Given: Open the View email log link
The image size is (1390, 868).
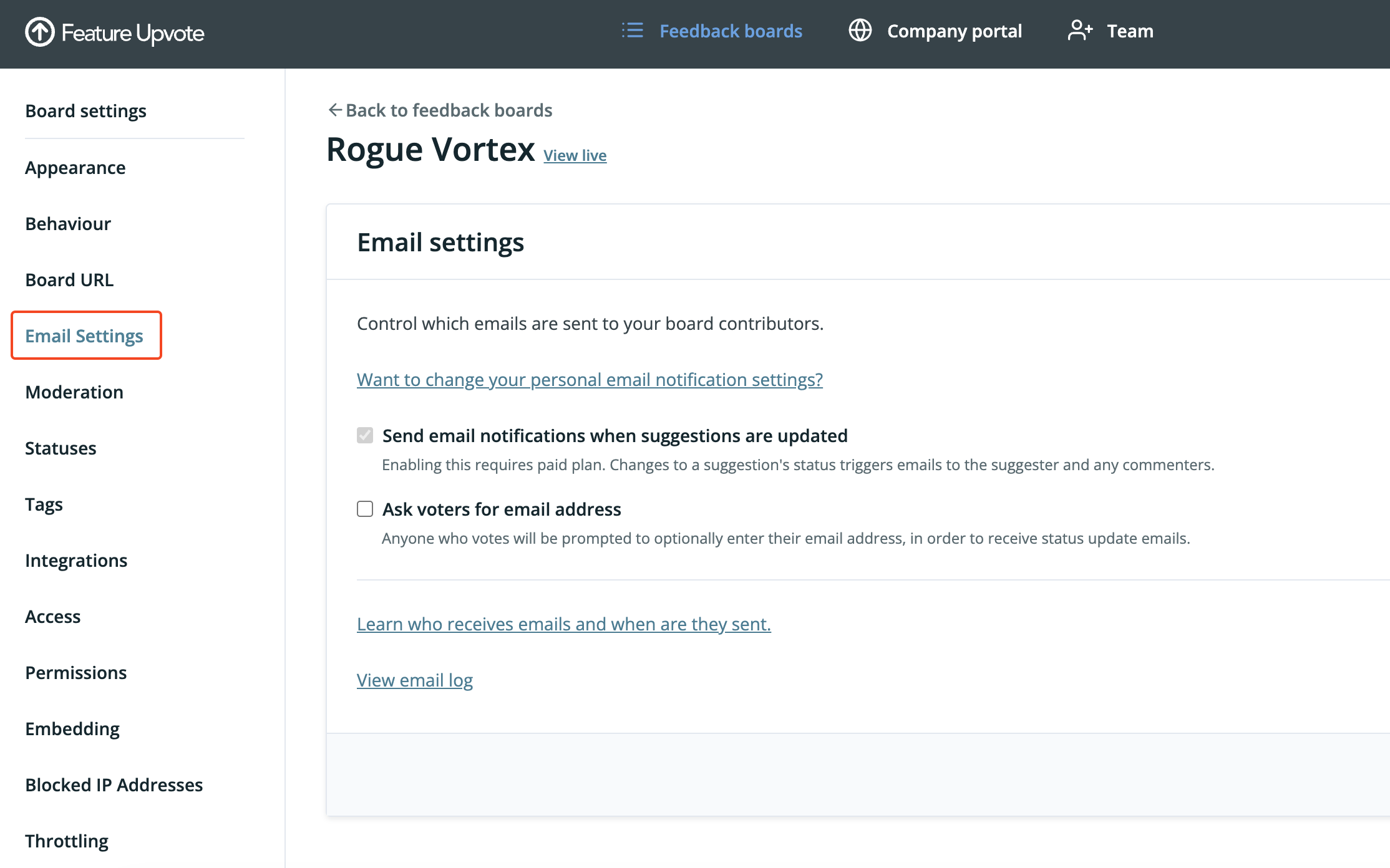Looking at the screenshot, I should click(x=414, y=680).
